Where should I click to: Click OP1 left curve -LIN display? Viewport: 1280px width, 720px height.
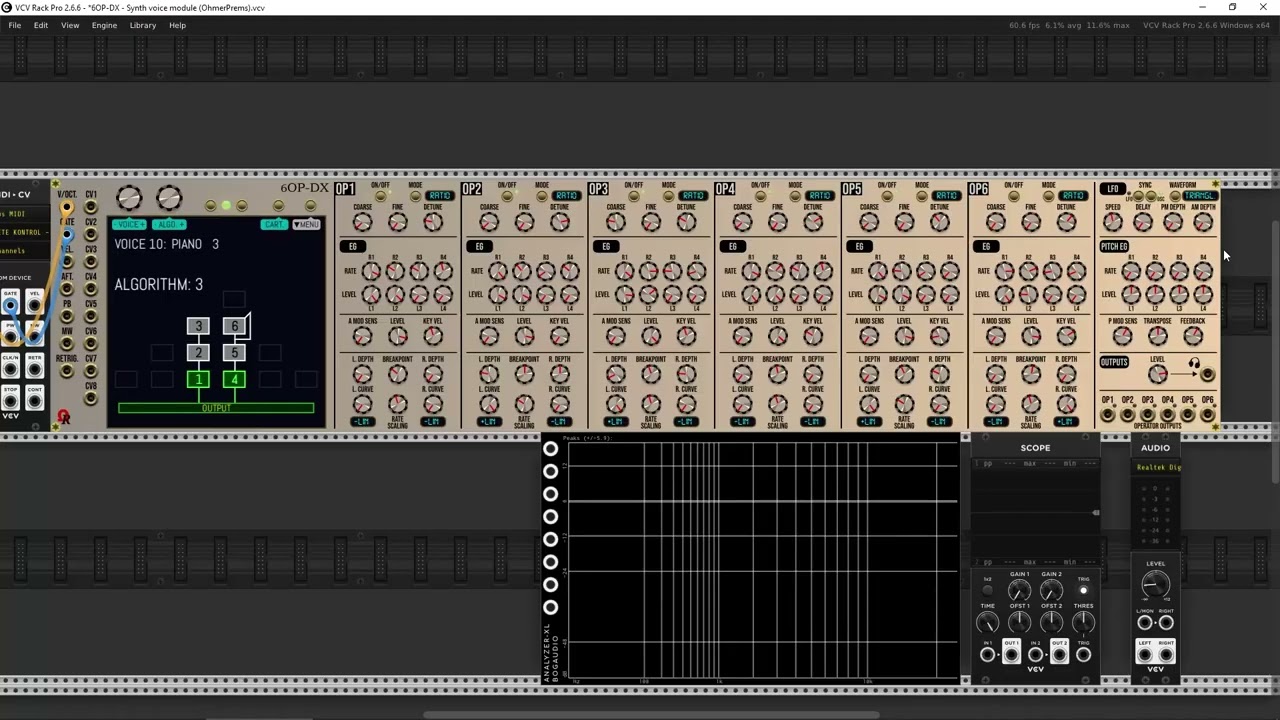[362, 422]
